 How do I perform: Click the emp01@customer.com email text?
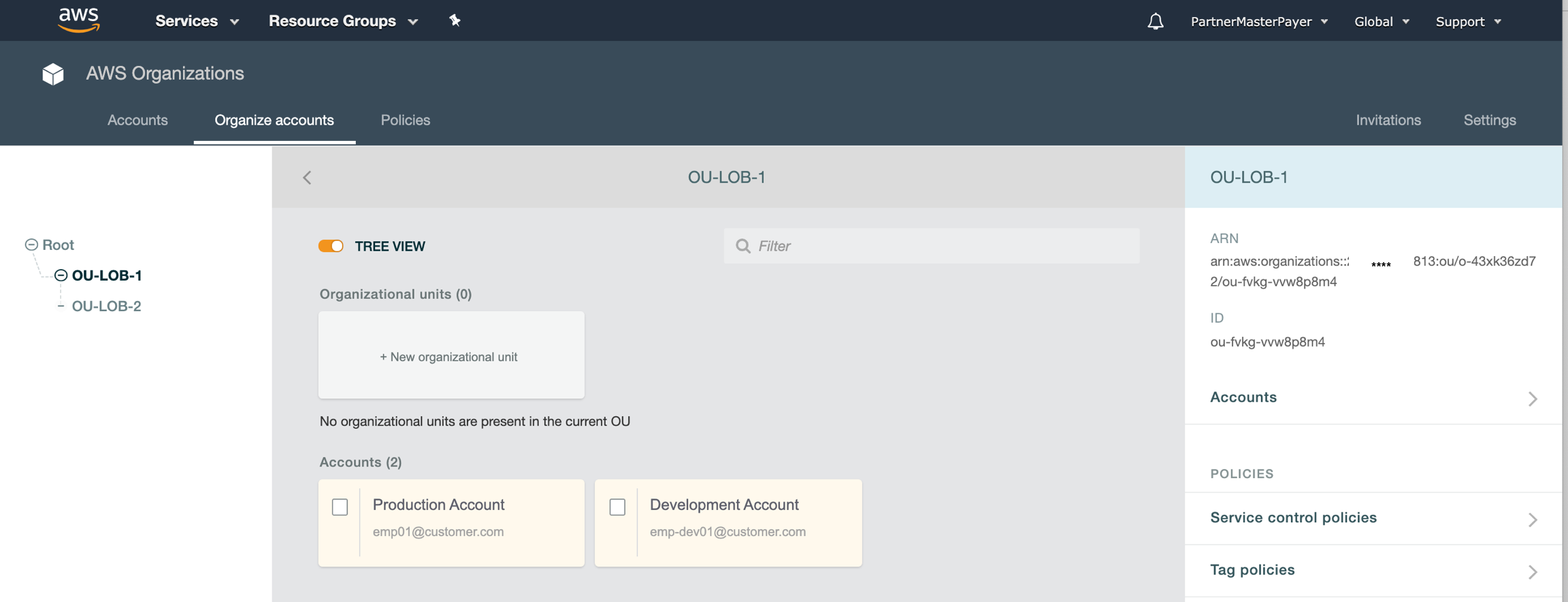438,532
